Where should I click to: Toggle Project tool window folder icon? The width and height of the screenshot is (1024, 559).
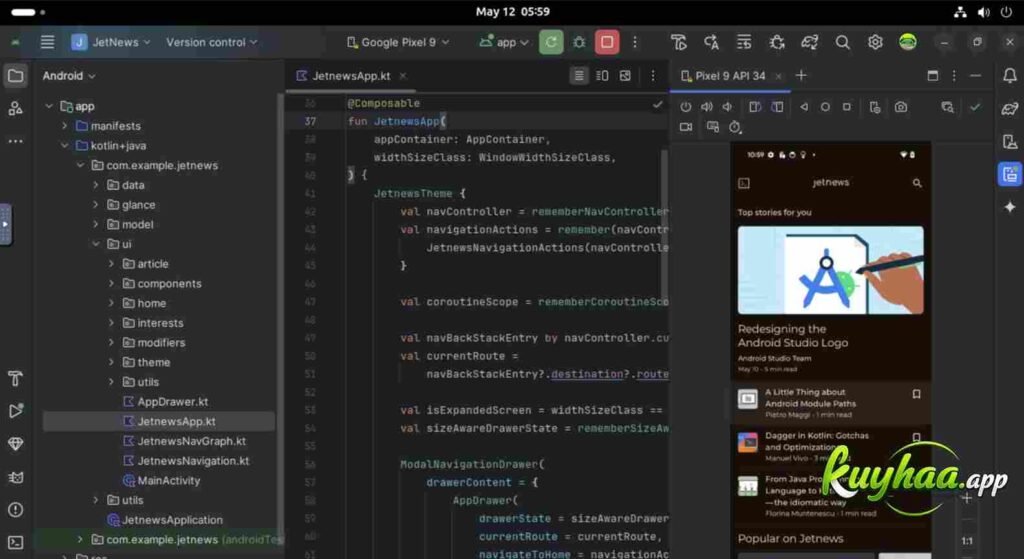[x=15, y=76]
